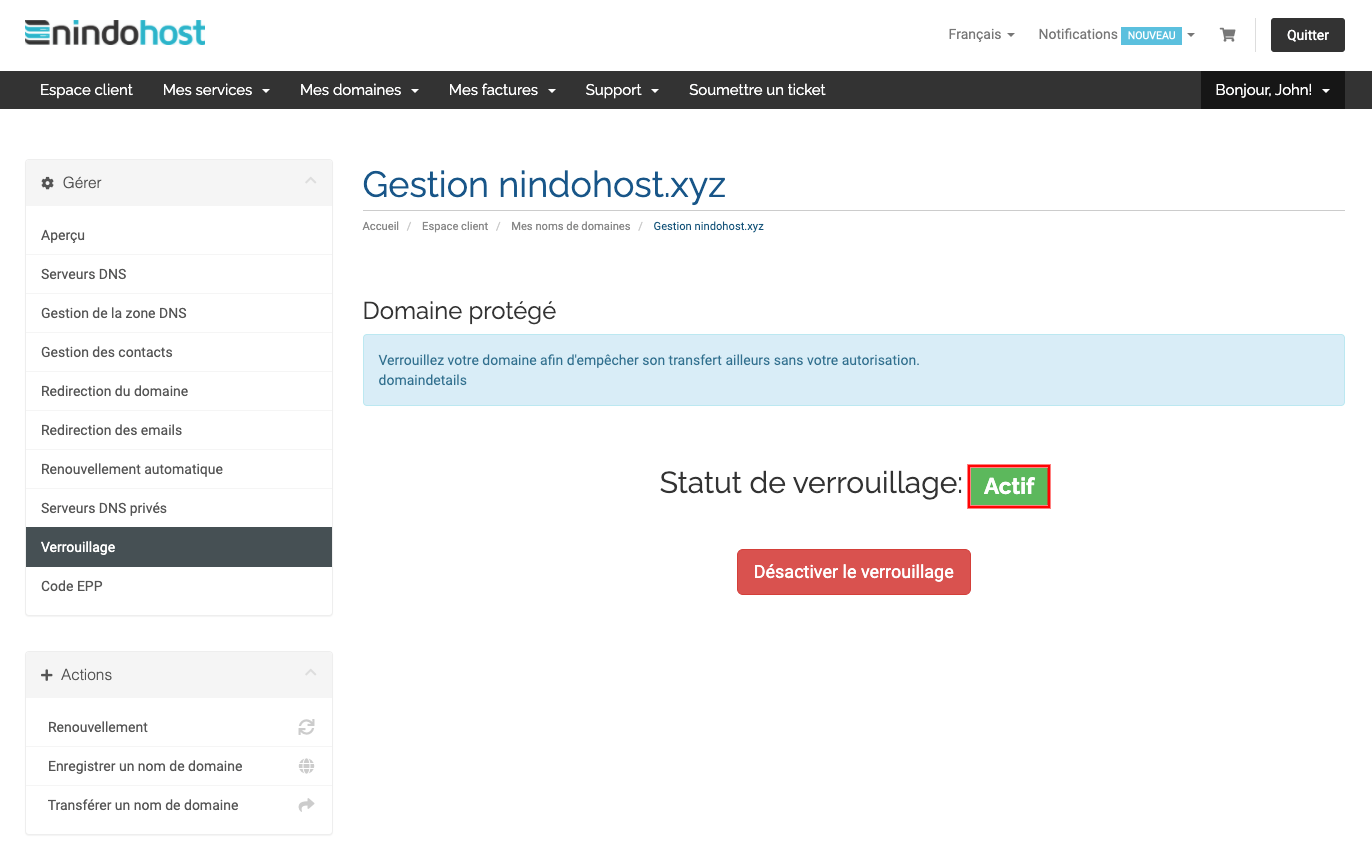Click the globe icon for domain registration
Screen dimensions: 1372x855
[307, 766]
